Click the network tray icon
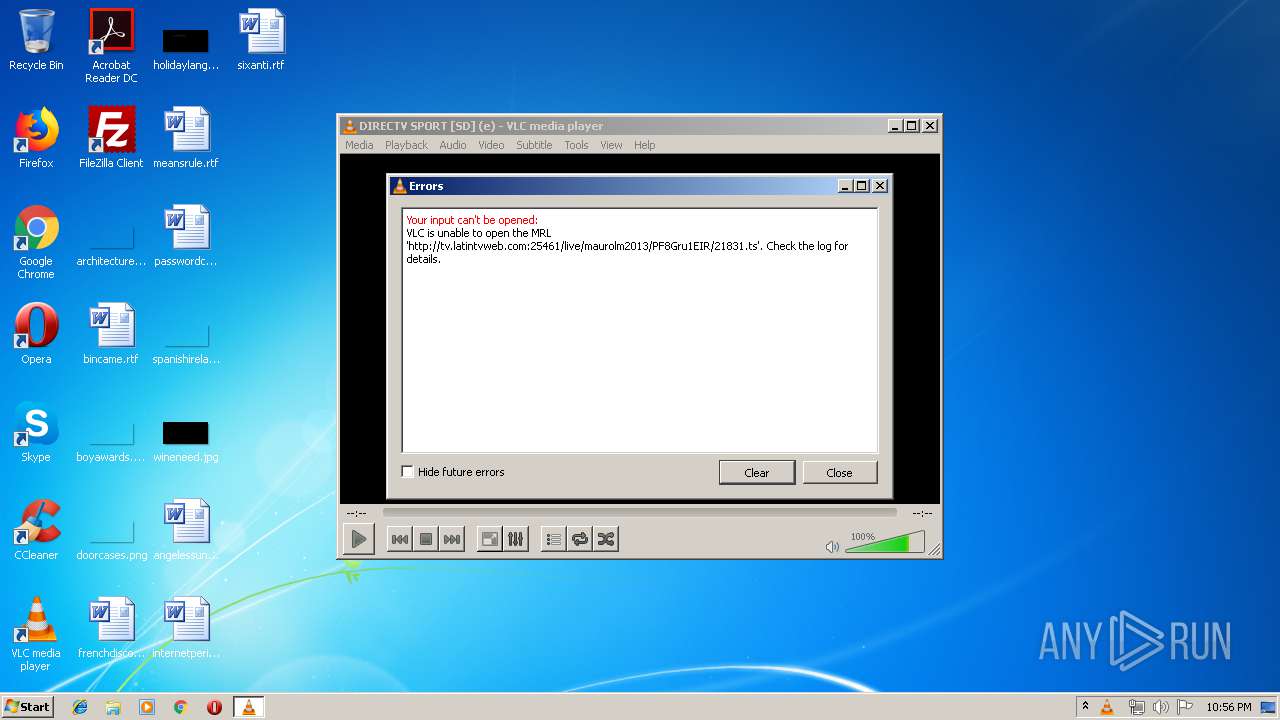The height and width of the screenshot is (720, 1280). pos(1136,707)
